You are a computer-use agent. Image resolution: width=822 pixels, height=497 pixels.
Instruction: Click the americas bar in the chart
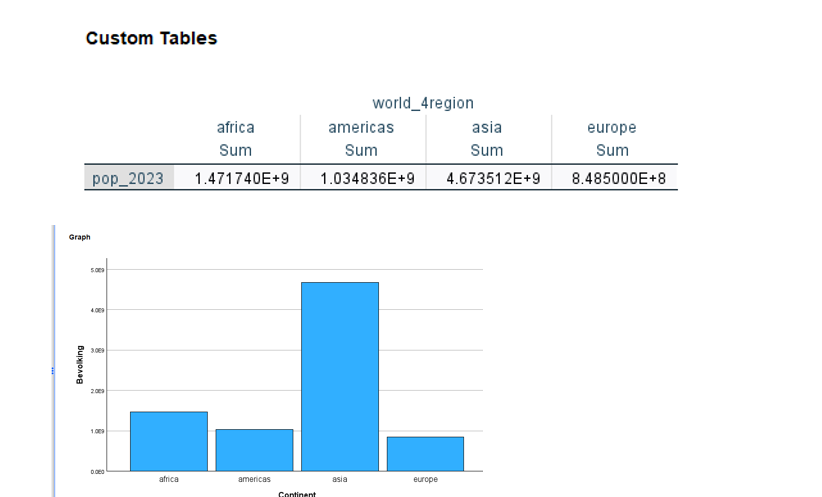pos(254,450)
